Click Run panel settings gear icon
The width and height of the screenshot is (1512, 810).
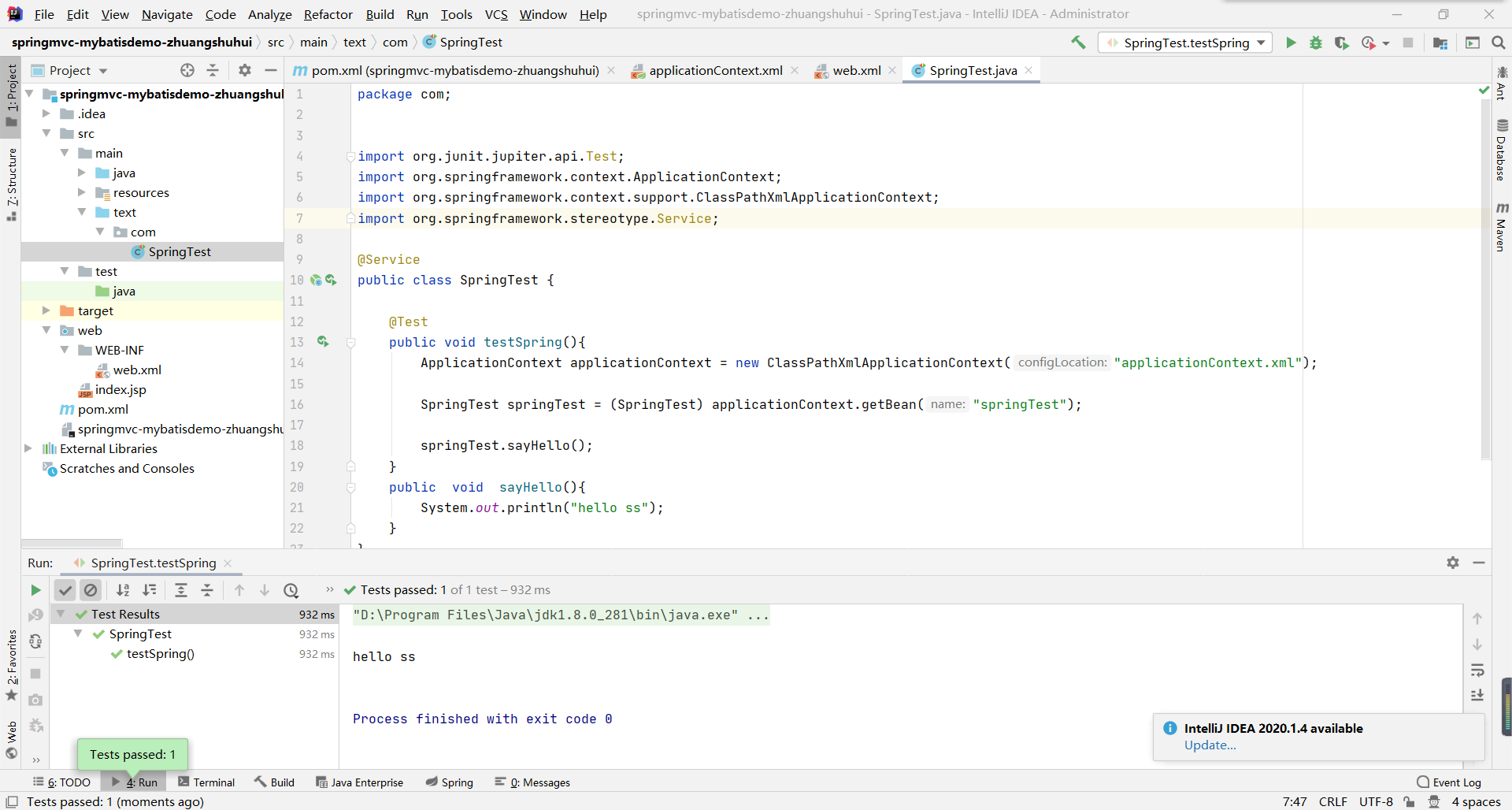click(1453, 563)
